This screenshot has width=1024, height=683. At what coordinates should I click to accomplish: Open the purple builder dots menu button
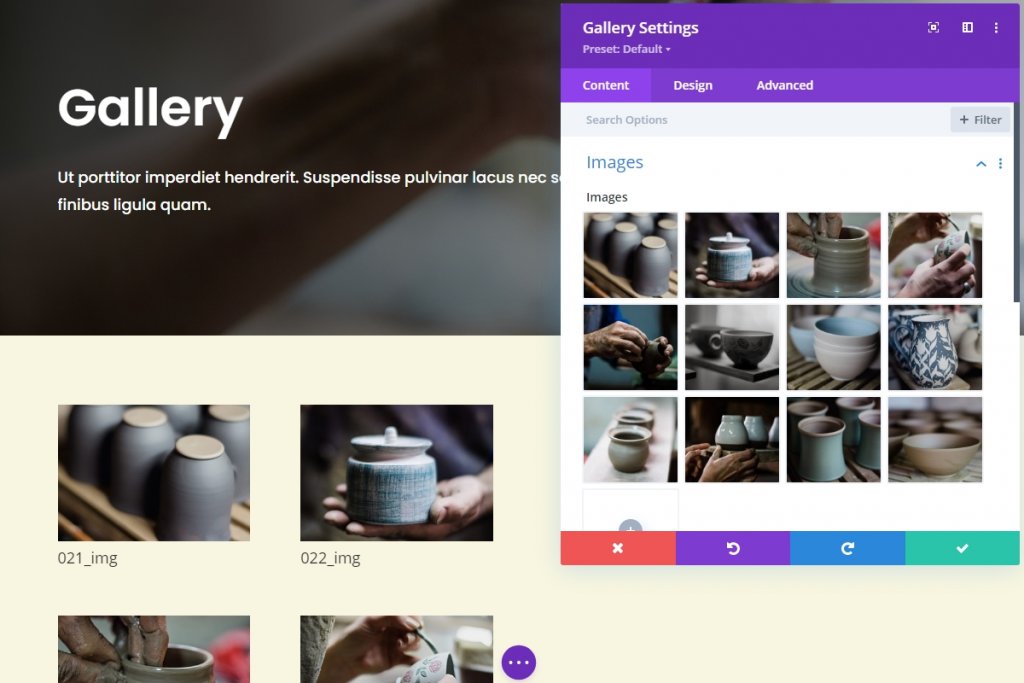[x=519, y=662]
